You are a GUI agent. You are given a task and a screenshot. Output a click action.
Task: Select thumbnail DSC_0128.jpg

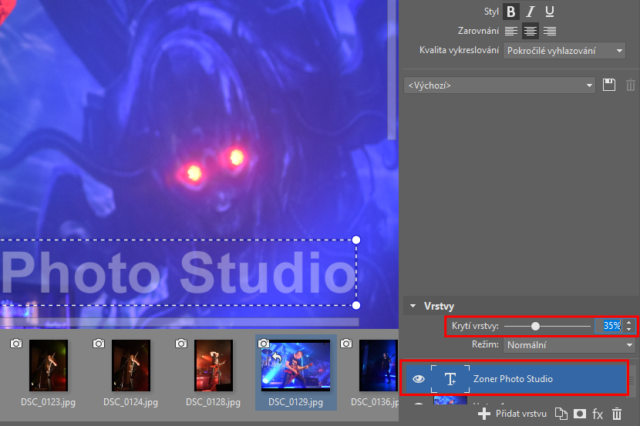213,366
